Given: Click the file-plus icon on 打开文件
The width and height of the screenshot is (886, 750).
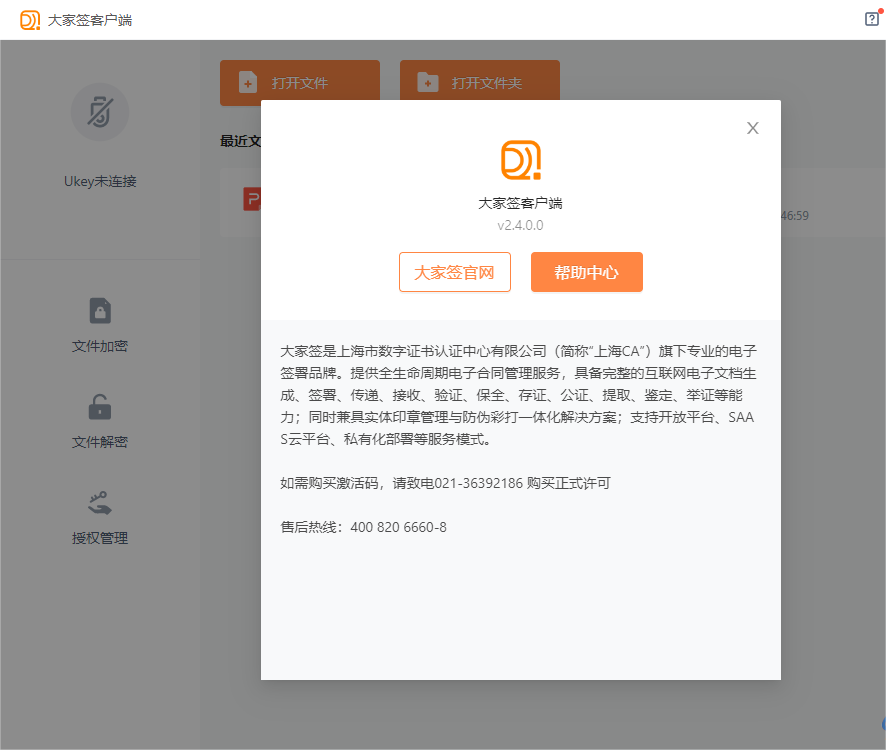Looking at the screenshot, I should pyautogui.click(x=248, y=83).
